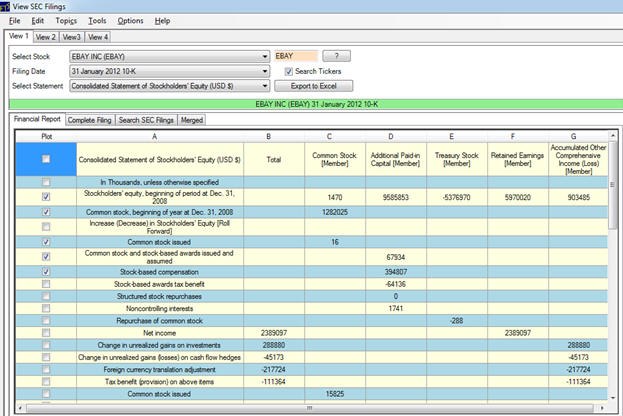
Task: Uncheck the Plot box for Stock-based compensation
Action: pyautogui.click(x=46, y=270)
